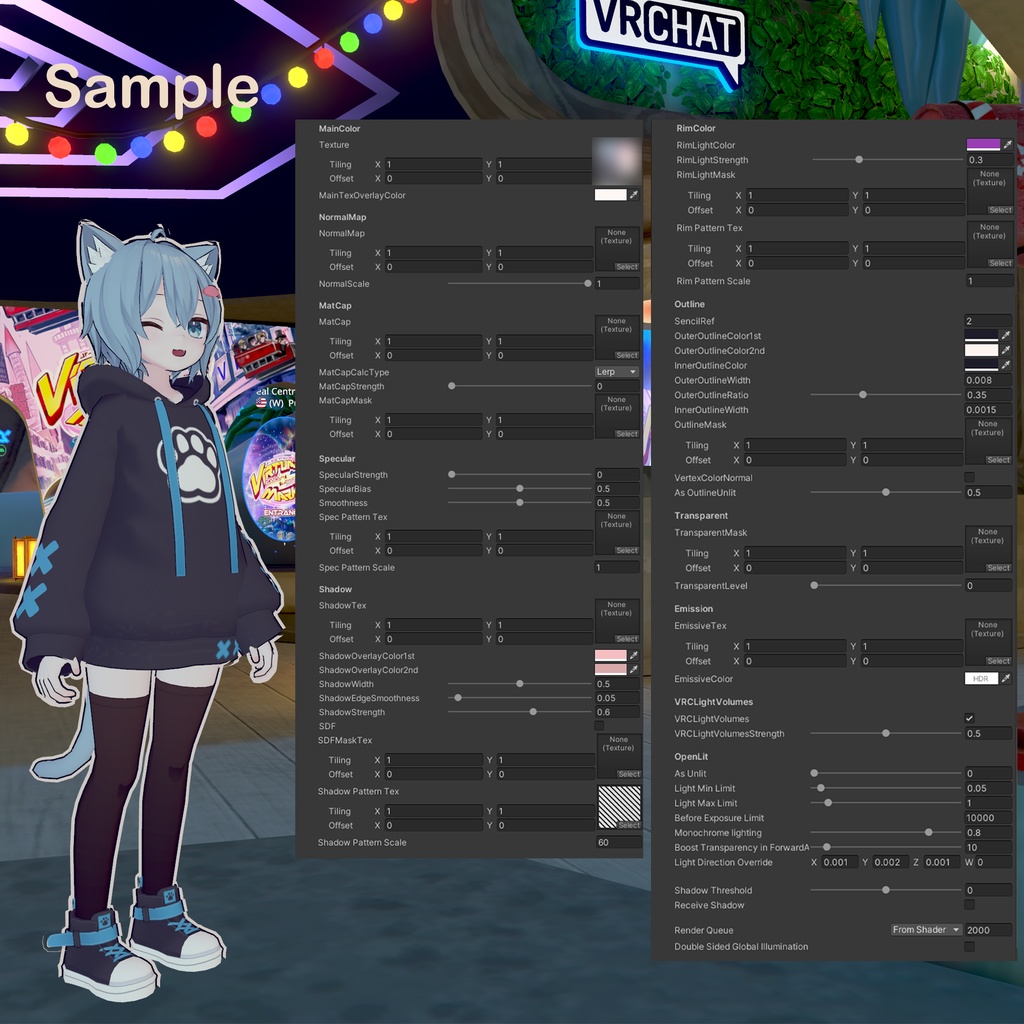Click the RimLightStrength slider handle

[859, 159]
